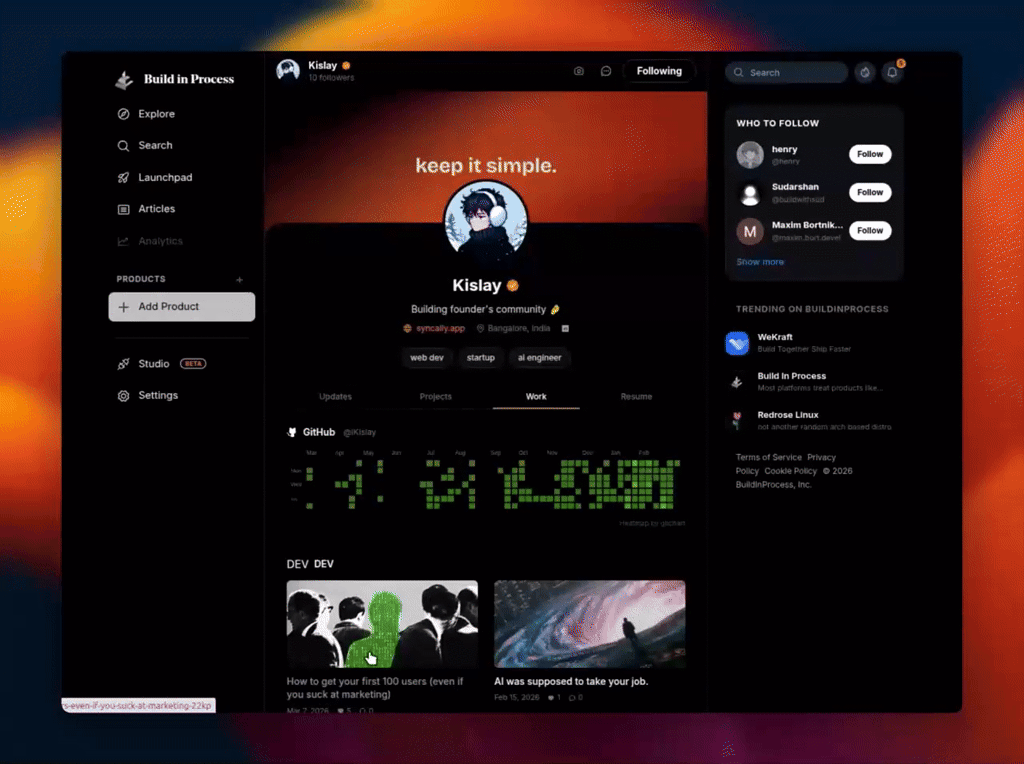Screen dimensions: 1024x764
Task: Open 'How to get your first 100 users' title
Action: (x=375, y=688)
